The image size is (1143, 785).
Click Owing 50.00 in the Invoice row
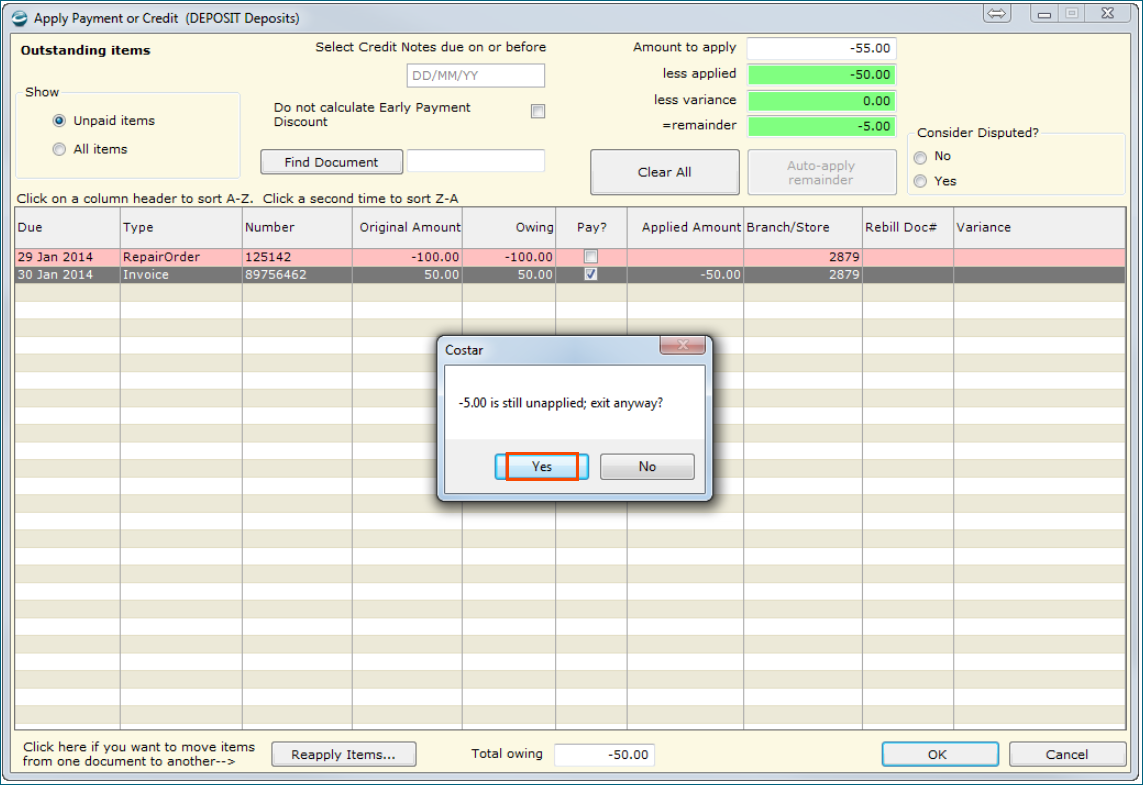(509, 274)
